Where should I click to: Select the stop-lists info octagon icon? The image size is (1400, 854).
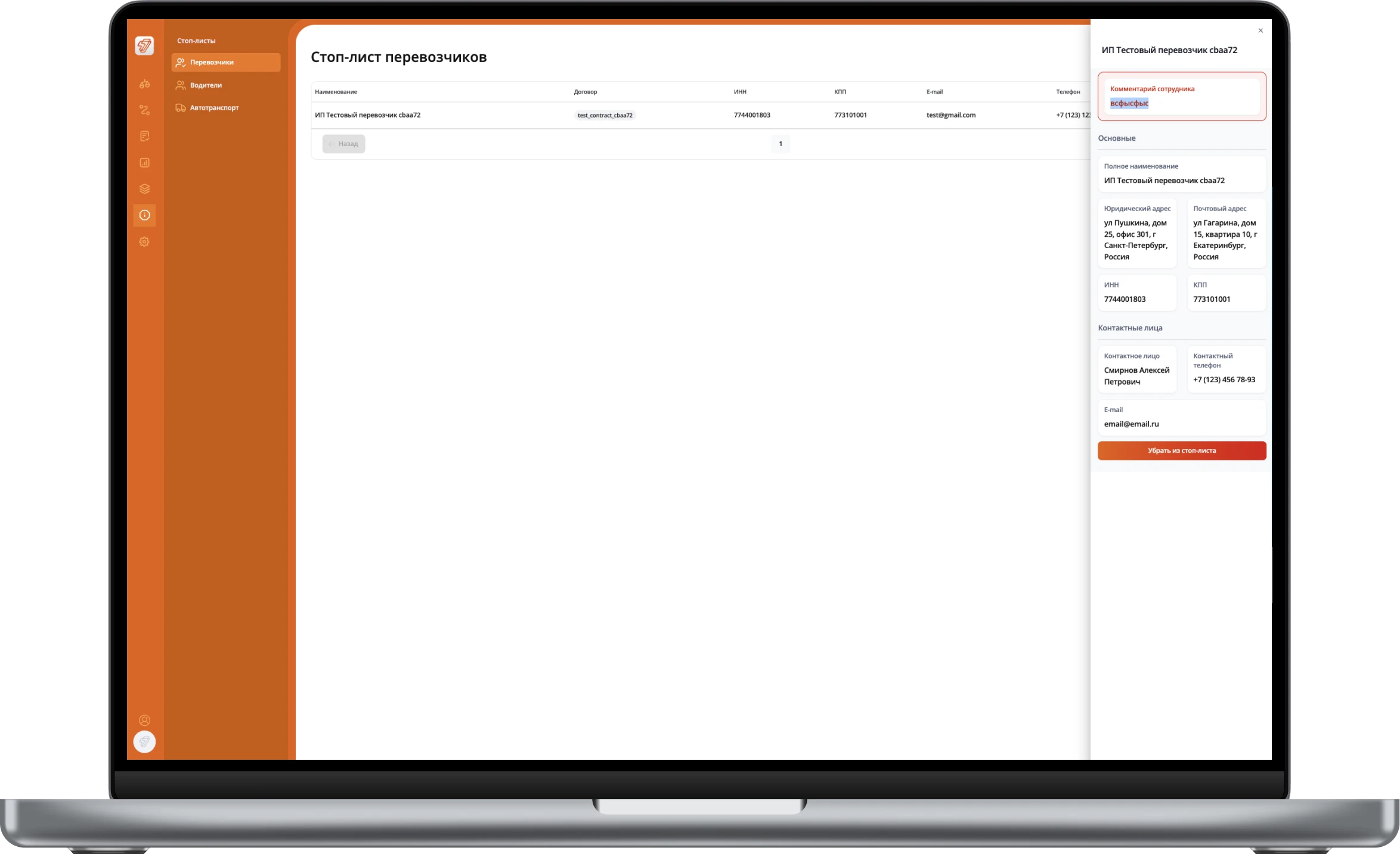point(144,215)
